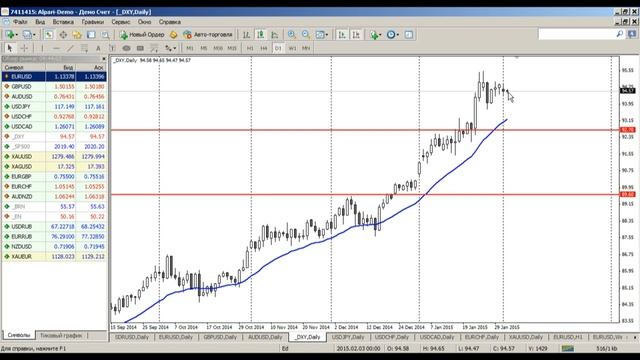640x360 pixels.
Task: Open the Navigator panel icon
Action: (x=77, y=35)
